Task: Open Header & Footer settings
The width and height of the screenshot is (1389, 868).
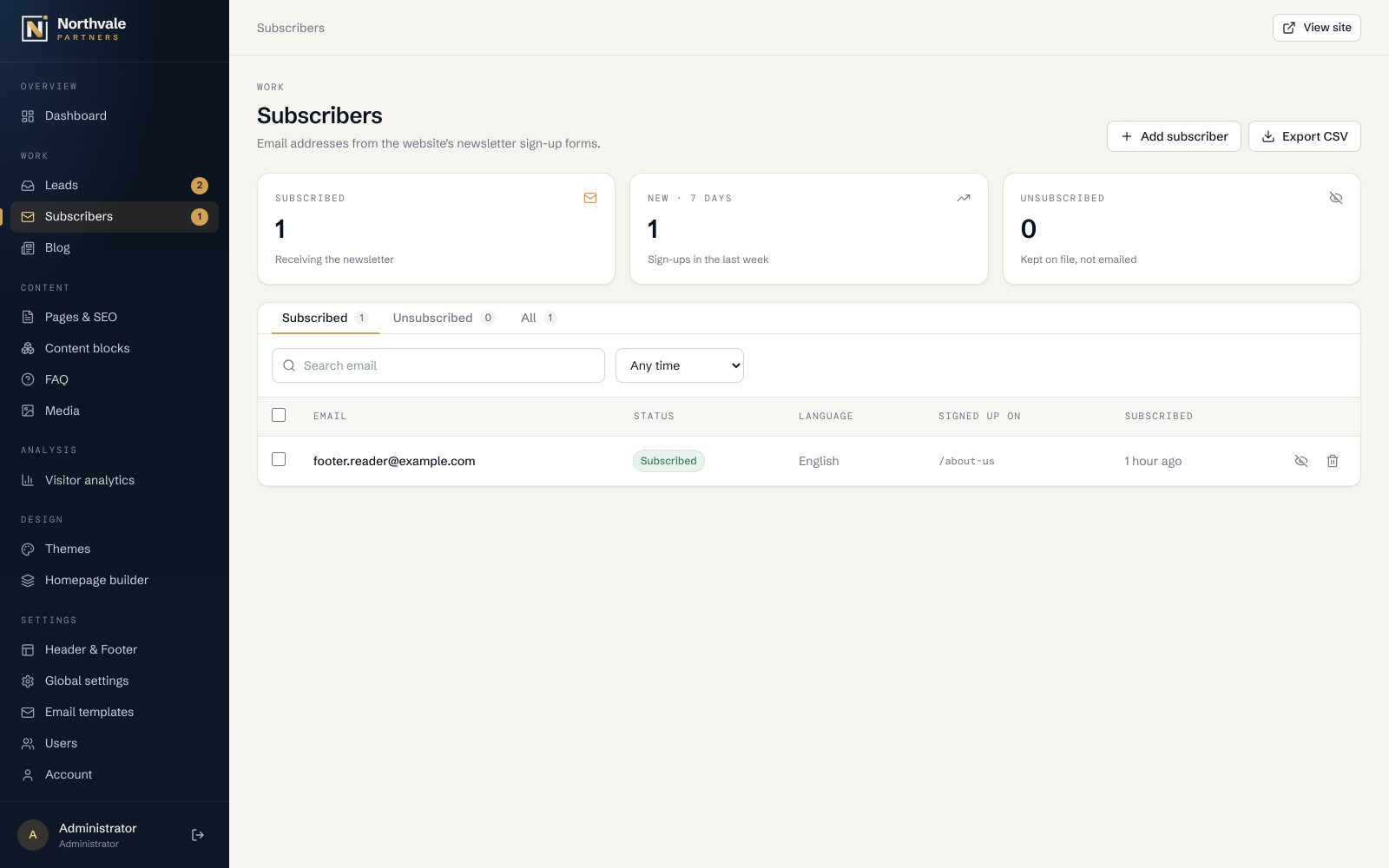Action: click(x=115, y=650)
